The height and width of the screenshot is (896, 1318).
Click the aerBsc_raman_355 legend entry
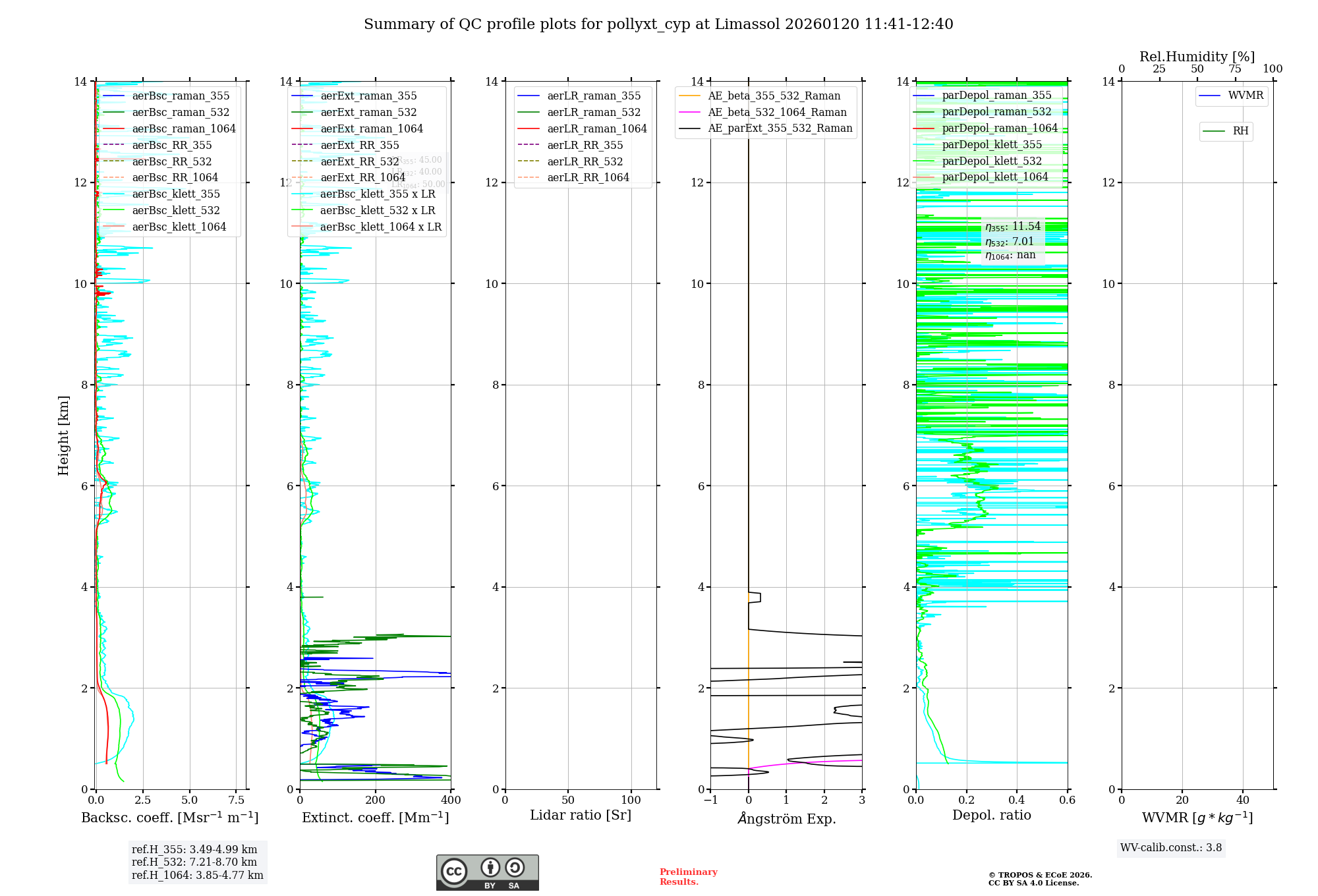[180, 96]
